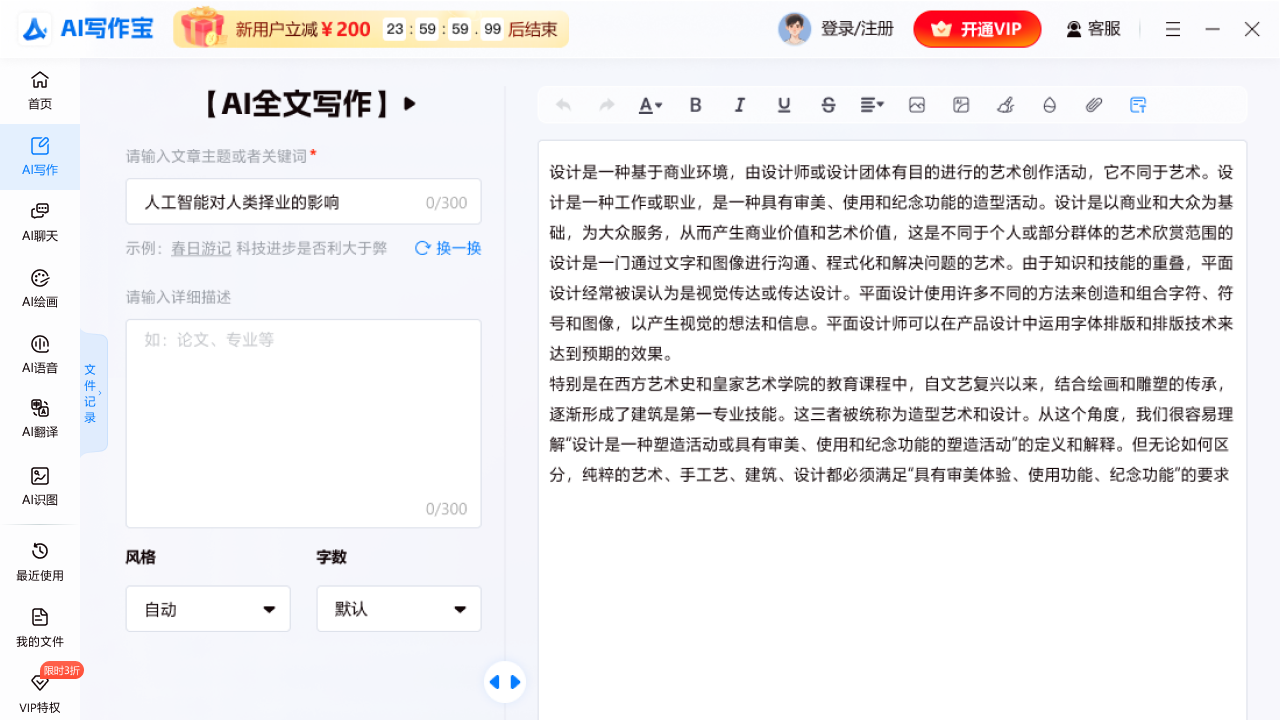Click the insert image toolbar icon
Screen dimensions: 1280x720
(x=916, y=104)
